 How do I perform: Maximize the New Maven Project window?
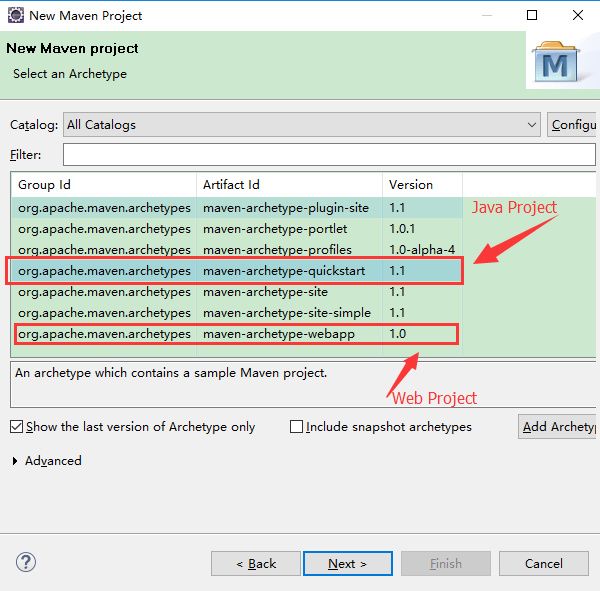[532, 15]
